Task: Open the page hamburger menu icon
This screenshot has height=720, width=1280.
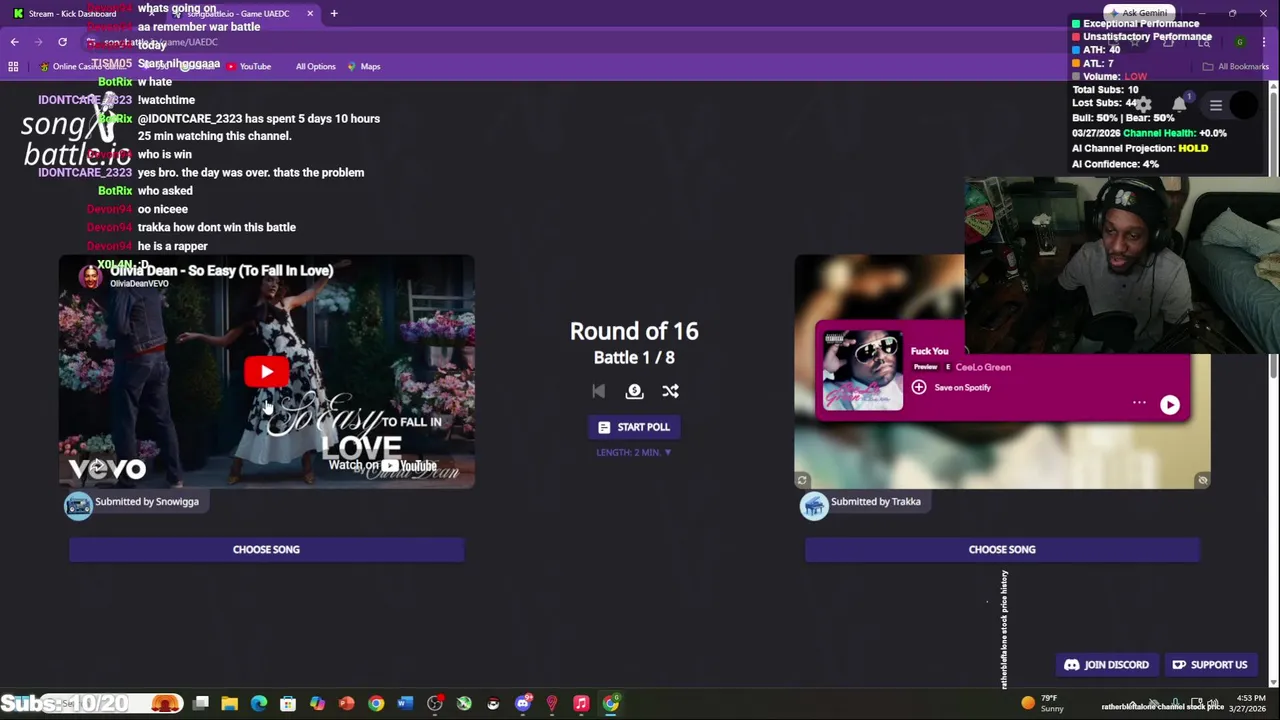Action: [x=1216, y=105]
